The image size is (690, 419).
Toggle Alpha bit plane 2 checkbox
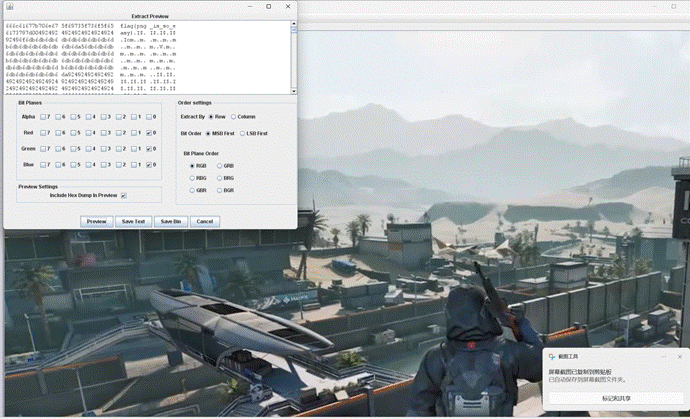(x=119, y=117)
